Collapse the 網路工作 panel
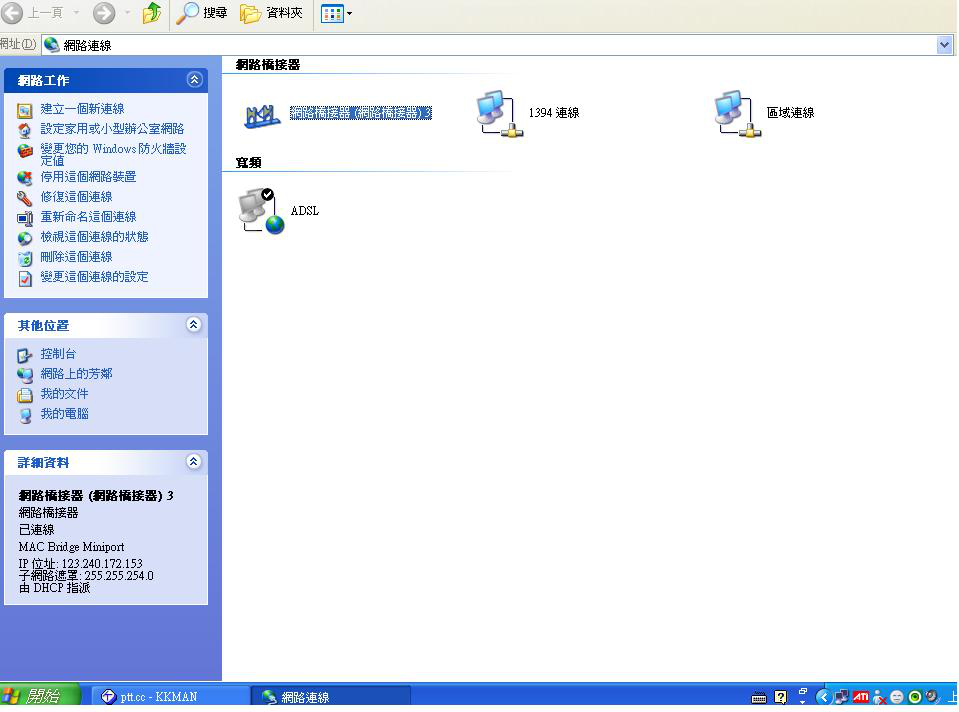The width and height of the screenshot is (959, 712). click(194, 80)
